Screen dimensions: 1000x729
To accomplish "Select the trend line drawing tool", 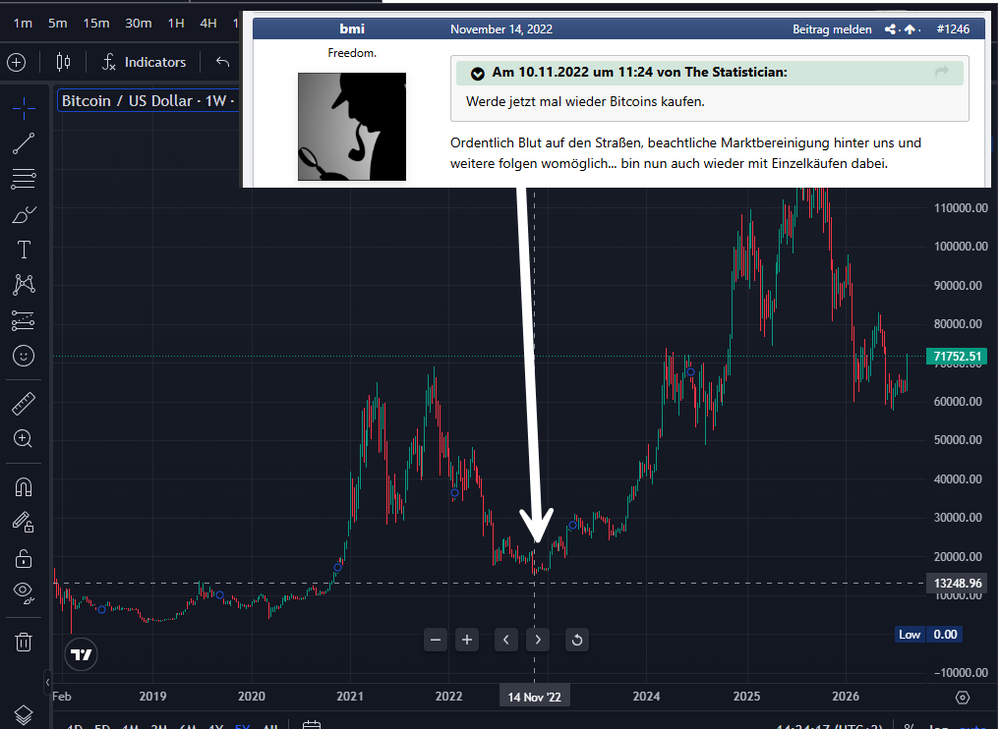I will click(24, 144).
